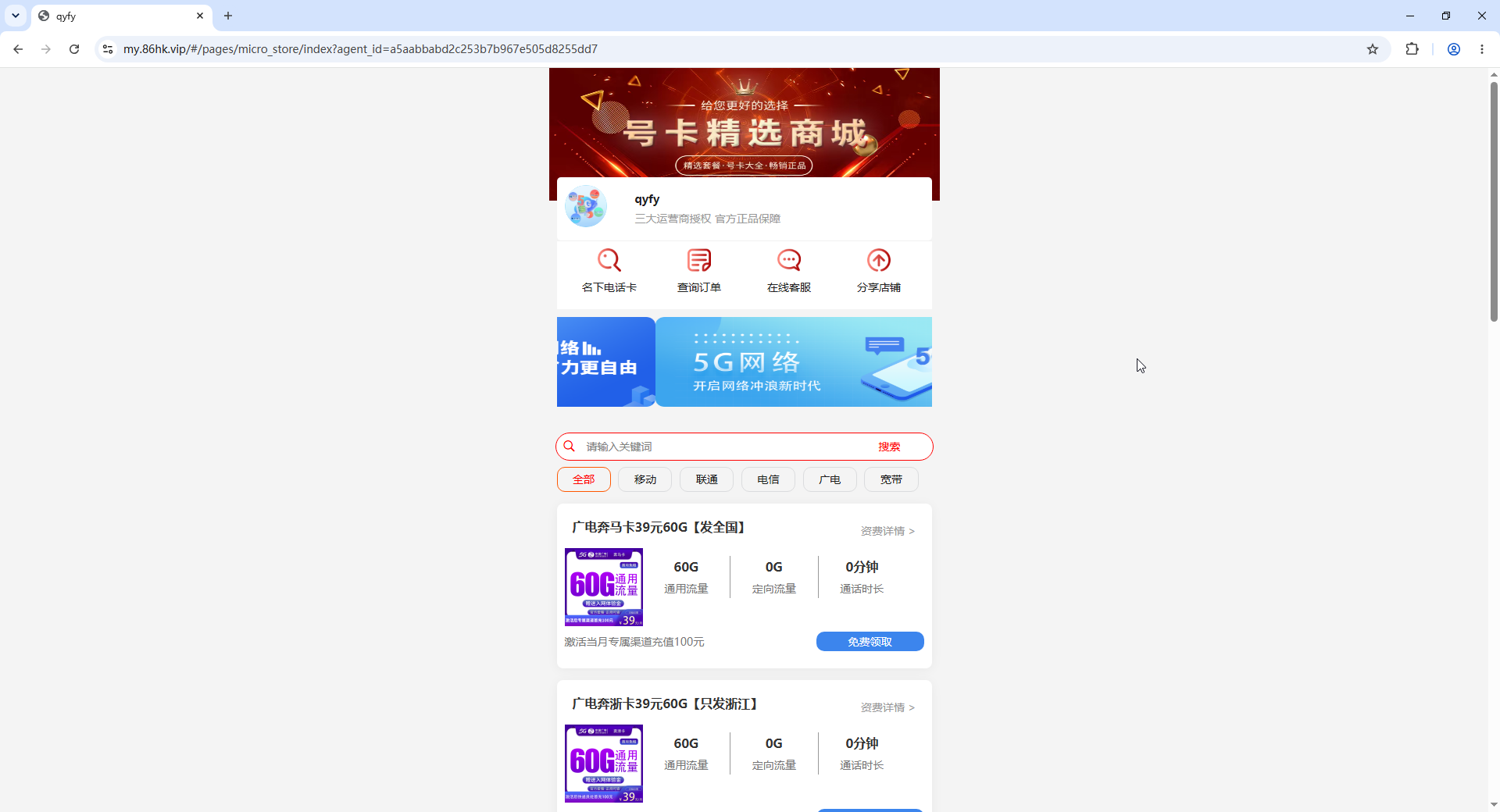Click the 分享店铺 share icon

click(x=879, y=260)
